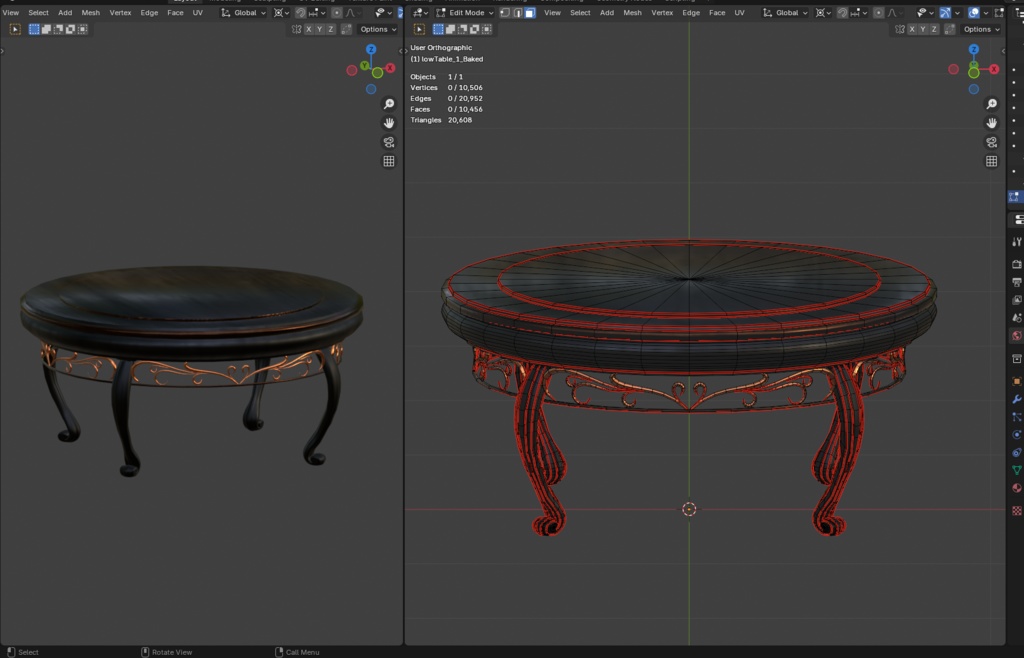Choose 'extend selection' mode in right viewport
Image resolution: width=1024 pixels, height=658 pixels.
(x=451, y=29)
